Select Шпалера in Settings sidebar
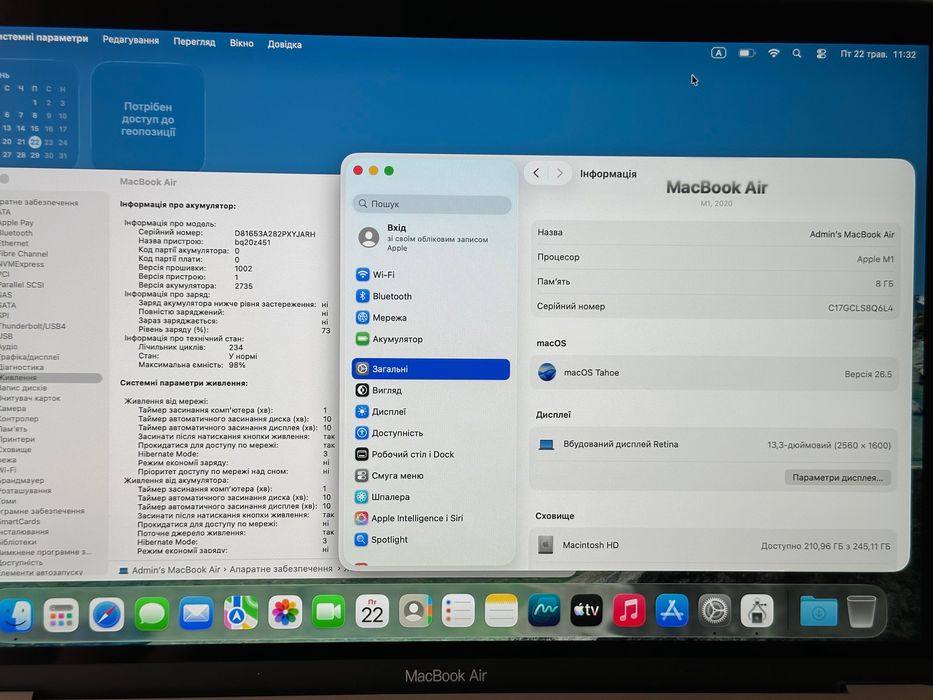 click(x=431, y=496)
